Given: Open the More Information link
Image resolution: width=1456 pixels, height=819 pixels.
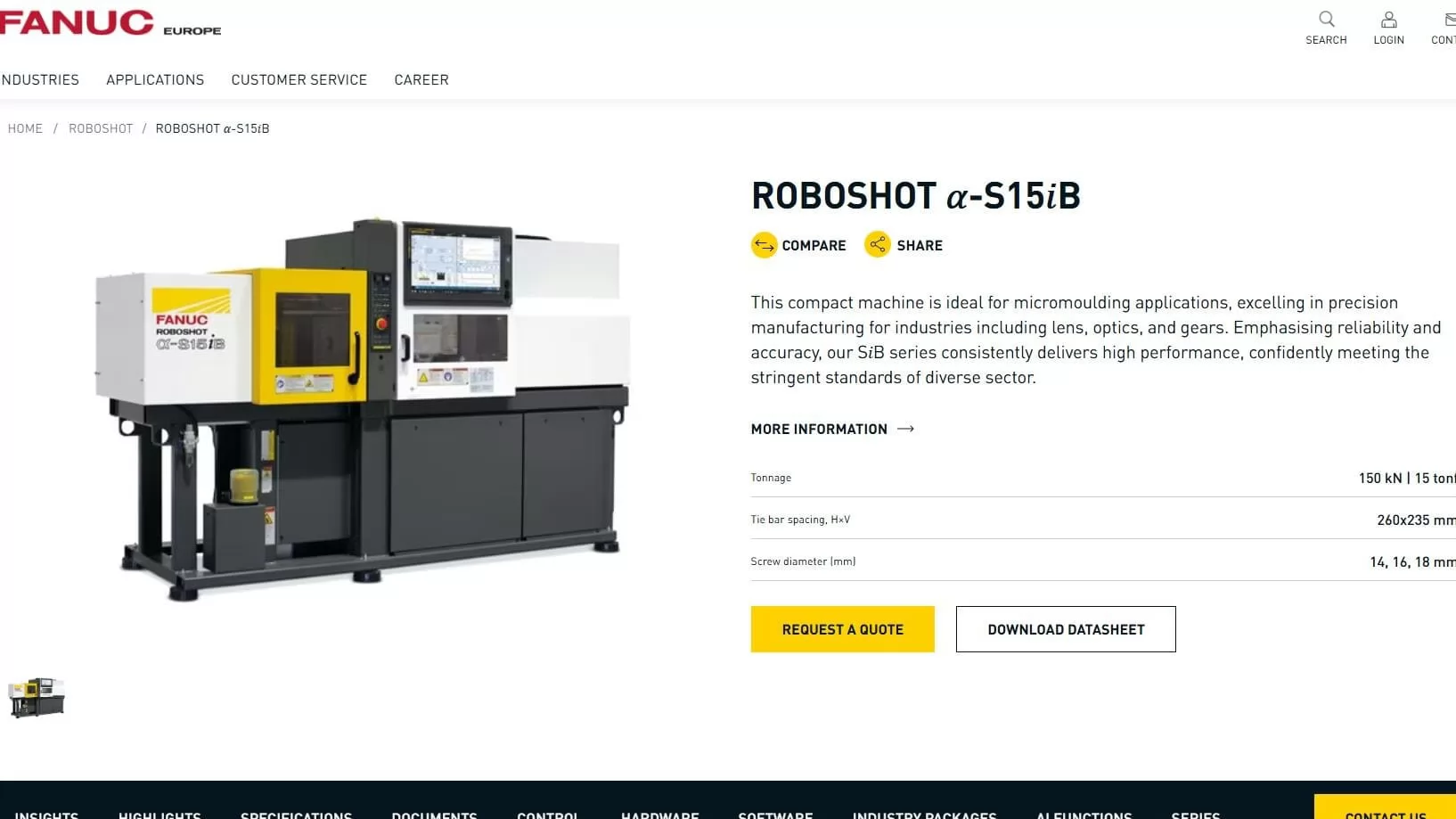Looking at the screenshot, I should pyautogui.click(x=819, y=429).
